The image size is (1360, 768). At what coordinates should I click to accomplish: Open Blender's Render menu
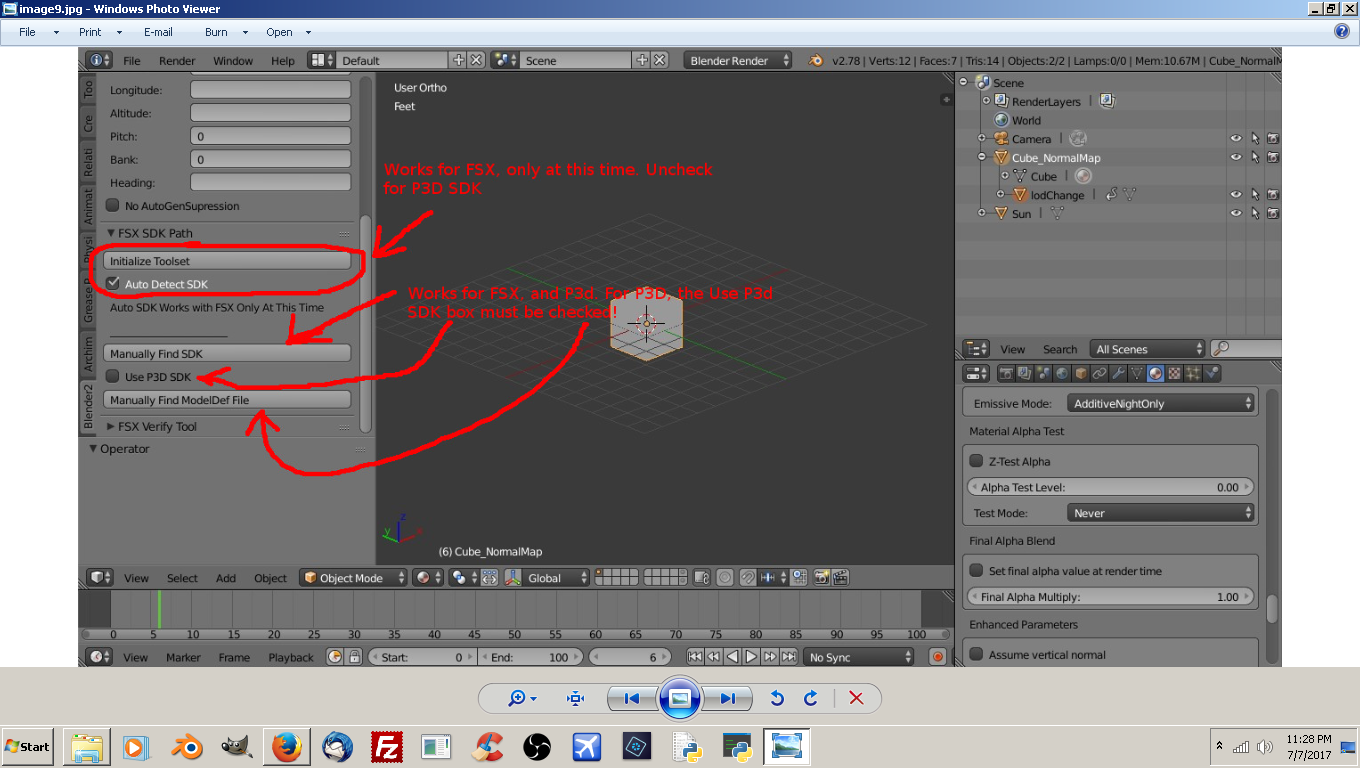click(177, 61)
